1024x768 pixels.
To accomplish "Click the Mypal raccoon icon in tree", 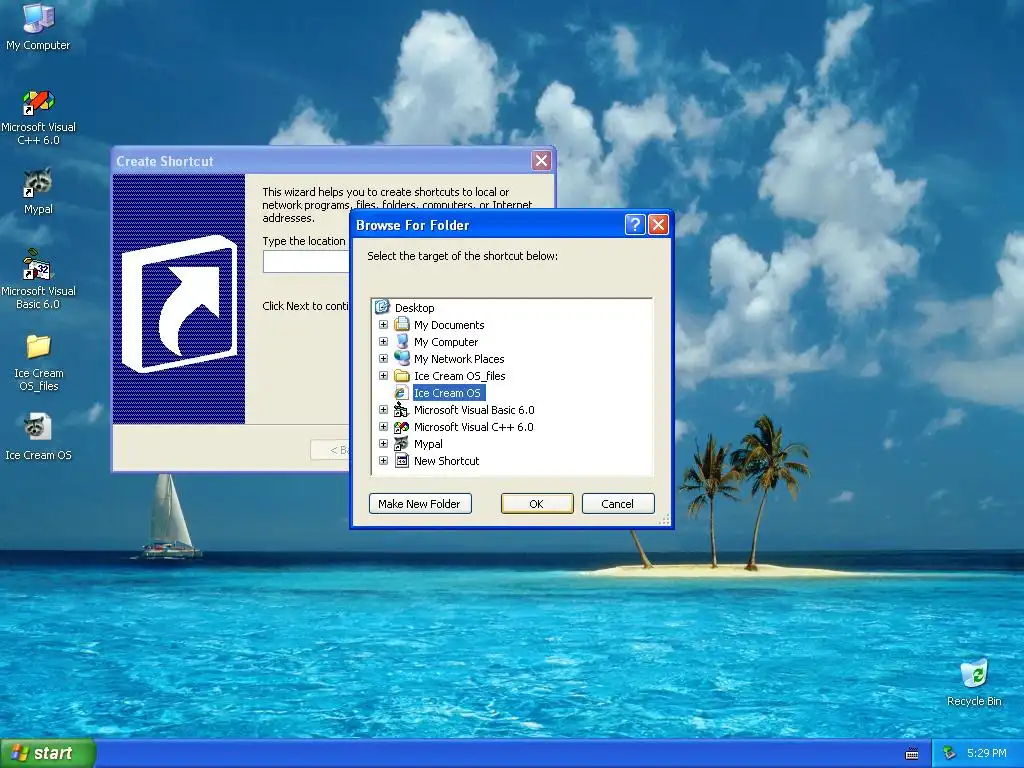I will (402, 443).
